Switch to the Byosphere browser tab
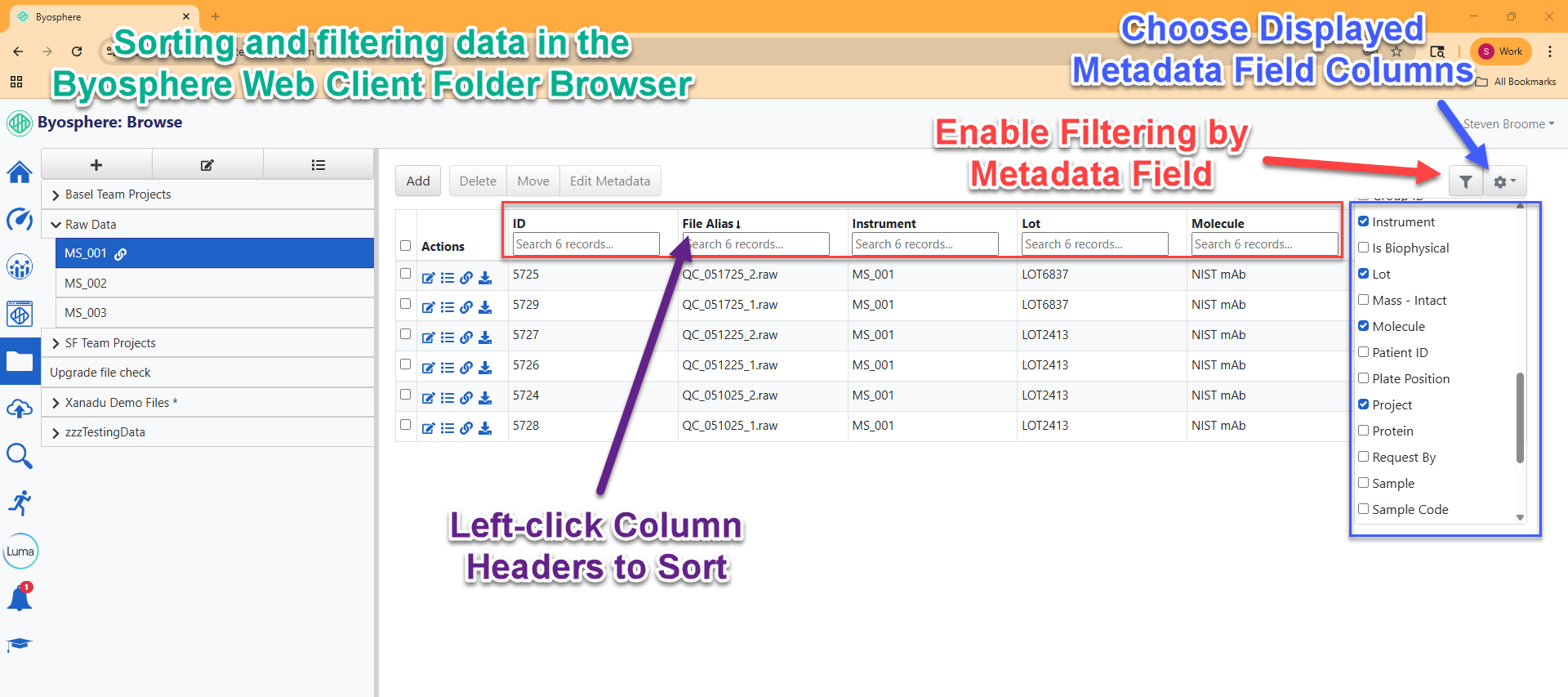 [x=105, y=17]
